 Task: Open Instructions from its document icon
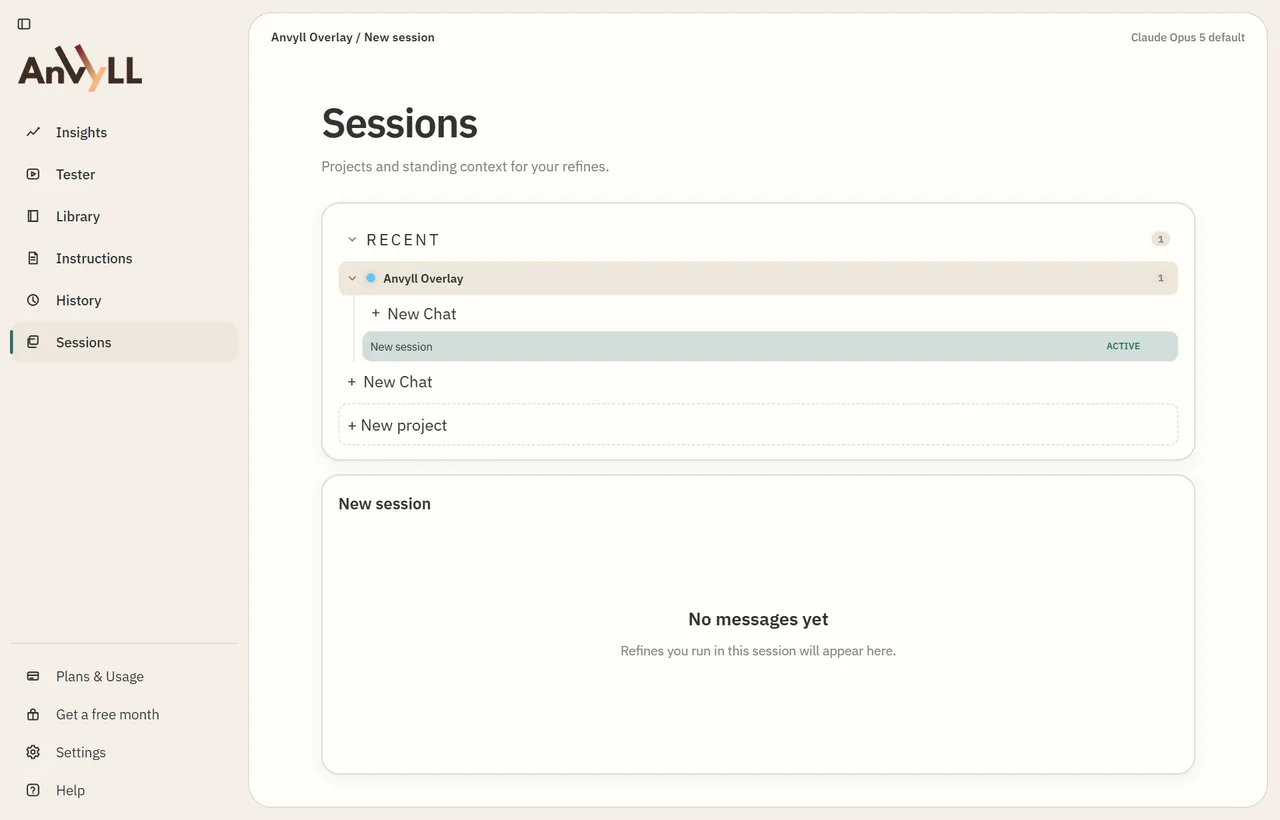(33, 258)
